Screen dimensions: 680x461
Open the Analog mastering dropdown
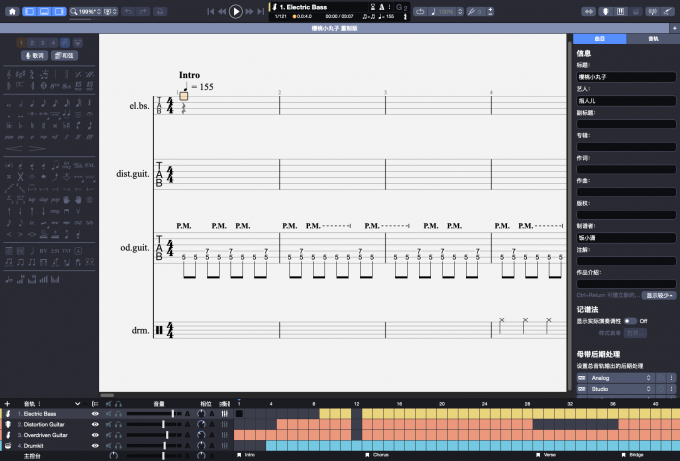[x=620, y=378]
